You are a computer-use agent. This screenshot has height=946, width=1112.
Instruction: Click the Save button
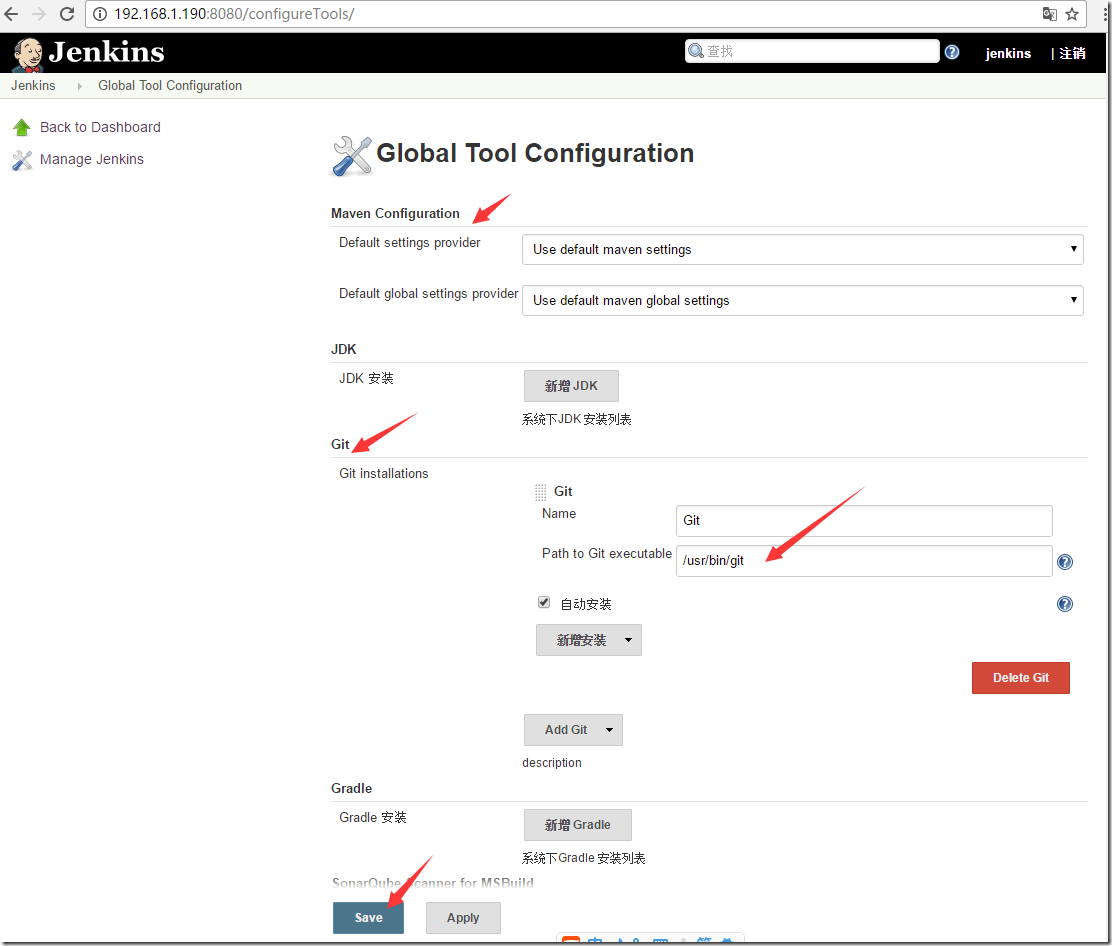pos(368,918)
